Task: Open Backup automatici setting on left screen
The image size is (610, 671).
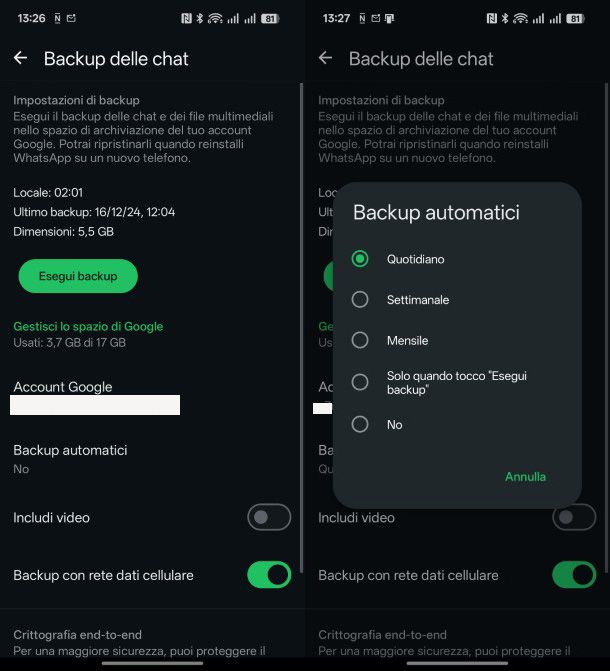Action: tap(150, 459)
